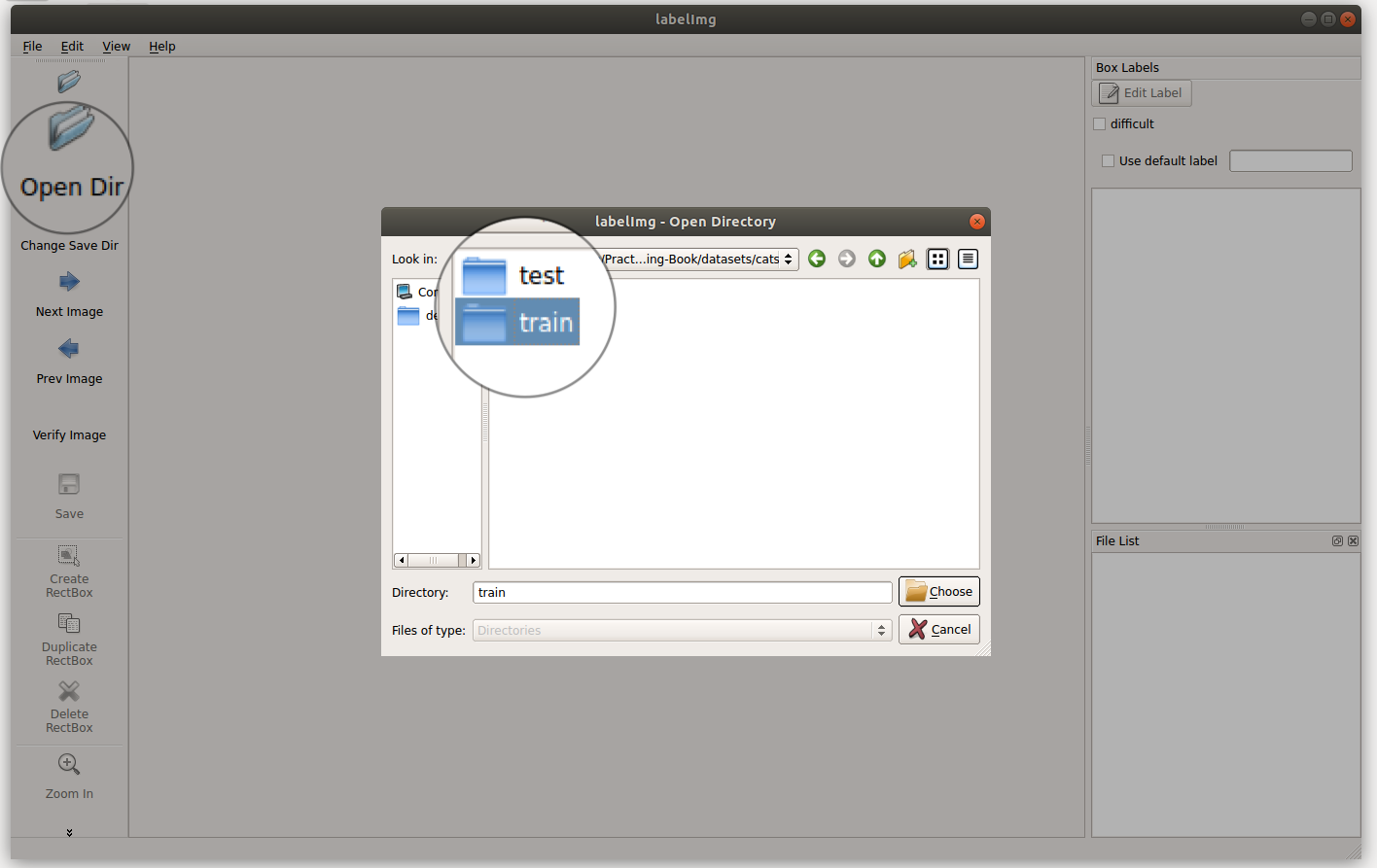Click the sidebar folder entry below Computer
The width and height of the screenshot is (1377, 868).
(418, 316)
